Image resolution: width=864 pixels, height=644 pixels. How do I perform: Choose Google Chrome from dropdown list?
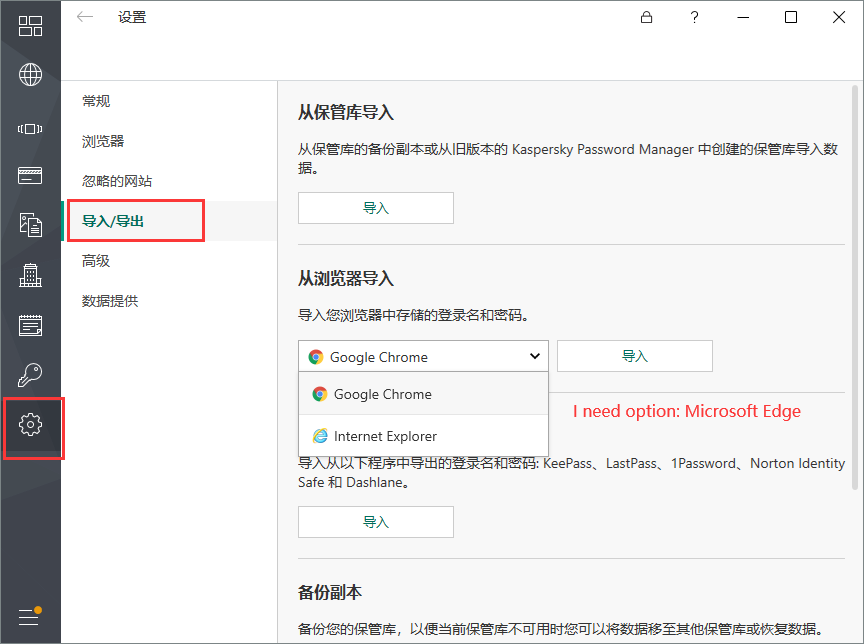click(423, 394)
